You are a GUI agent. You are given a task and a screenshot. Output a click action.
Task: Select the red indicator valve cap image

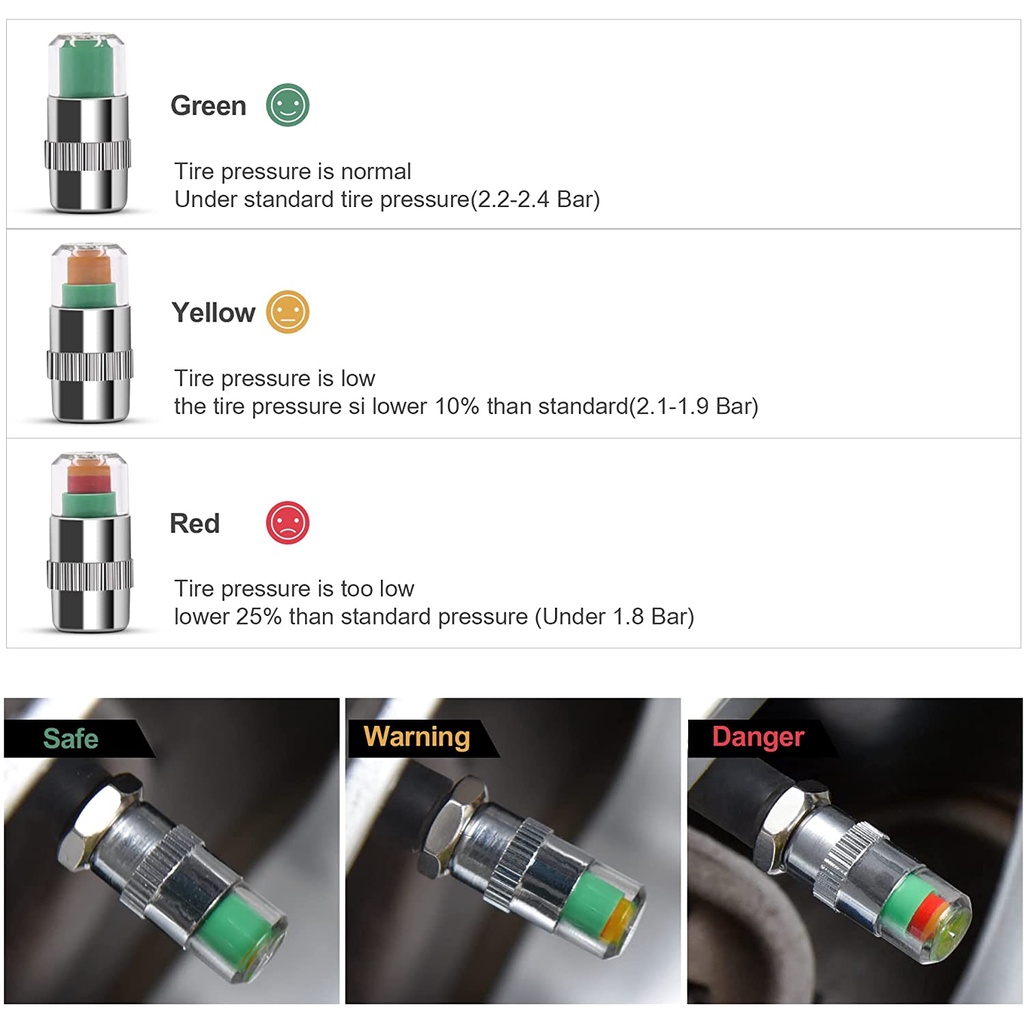point(89,542)
